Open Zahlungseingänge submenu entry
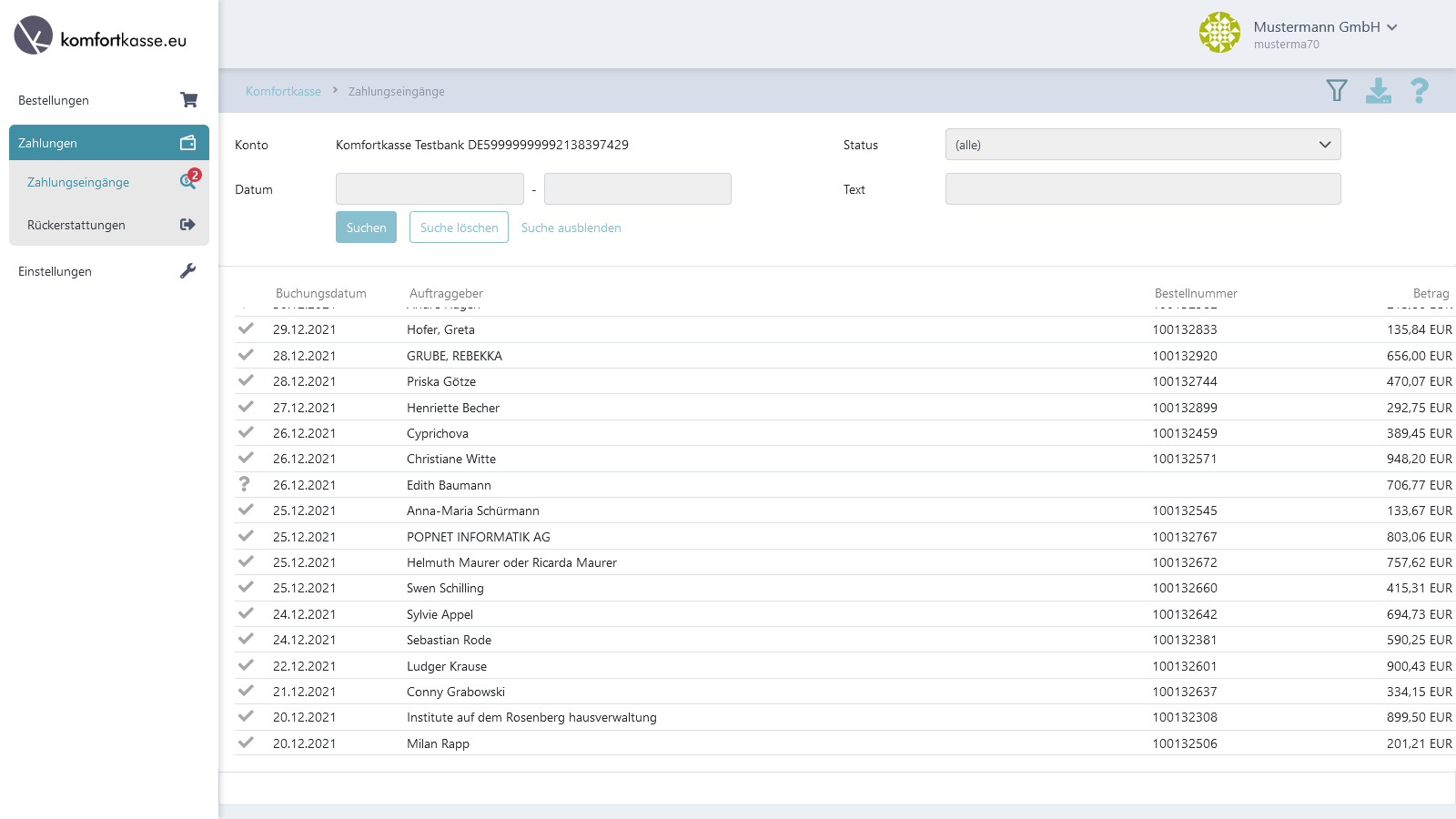The width and height of the screenshot is (1456, 819). (x=109, y=182)
